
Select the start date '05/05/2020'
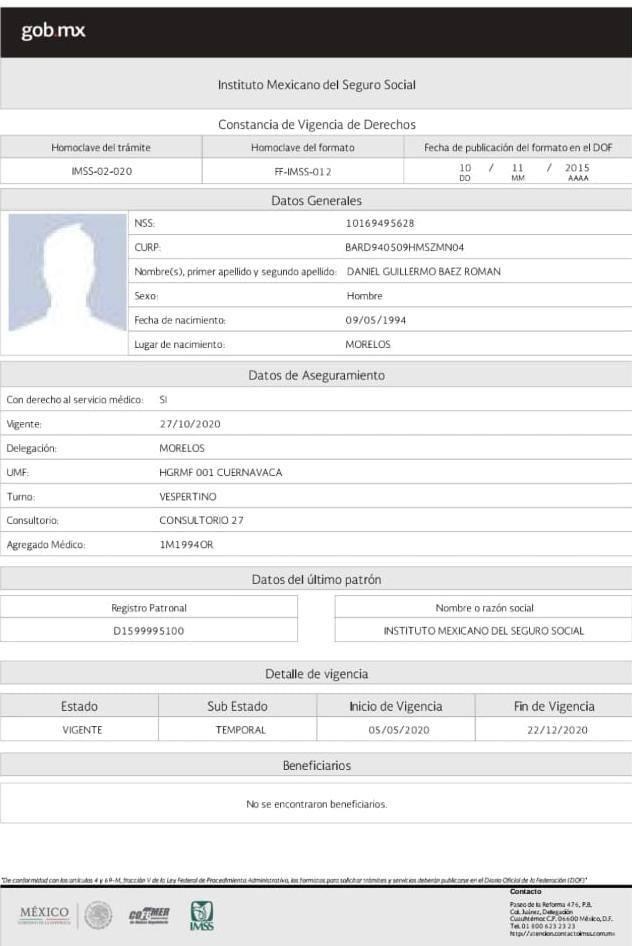(399, 730)
